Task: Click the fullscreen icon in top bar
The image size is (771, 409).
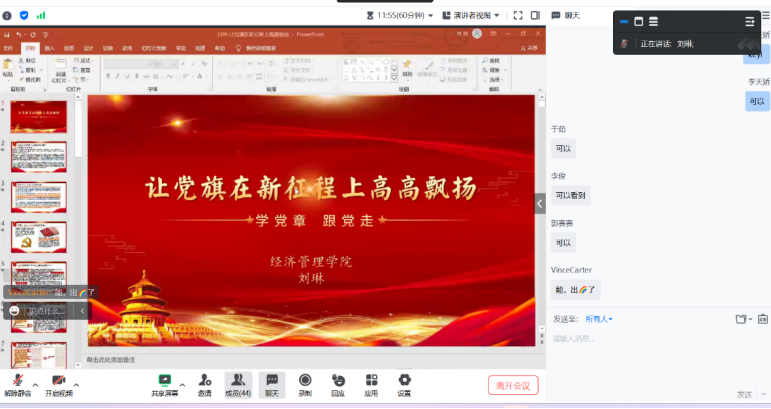Action: tap(517, 16)
